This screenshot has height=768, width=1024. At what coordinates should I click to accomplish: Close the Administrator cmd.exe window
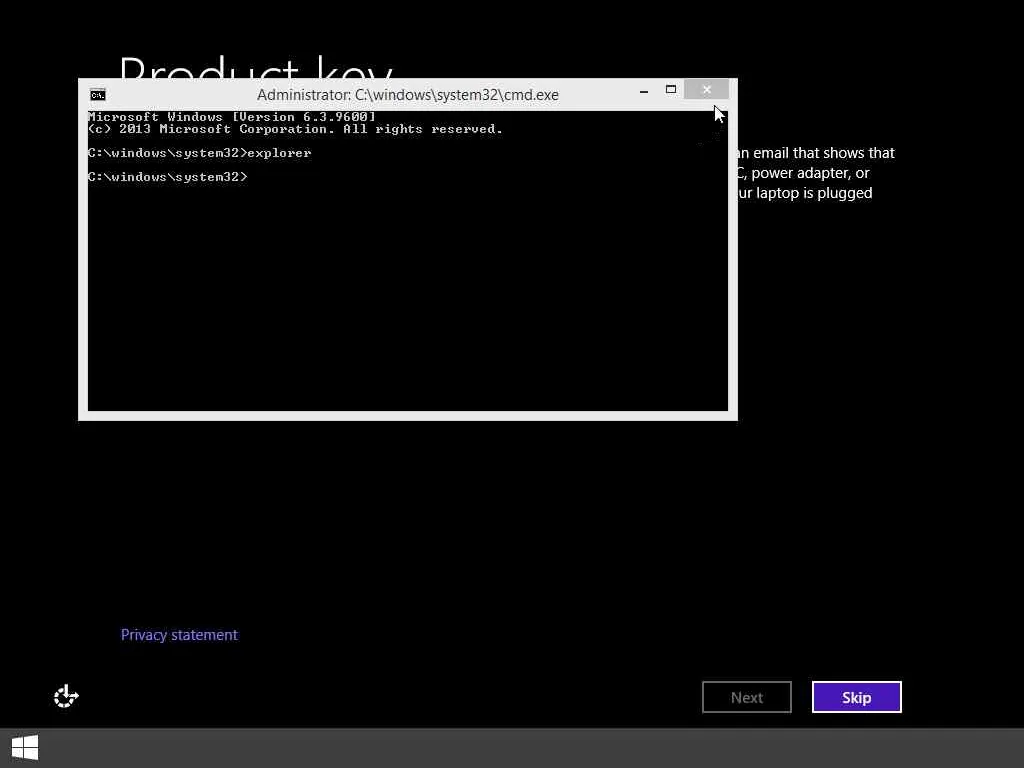[x=707, y=90]
